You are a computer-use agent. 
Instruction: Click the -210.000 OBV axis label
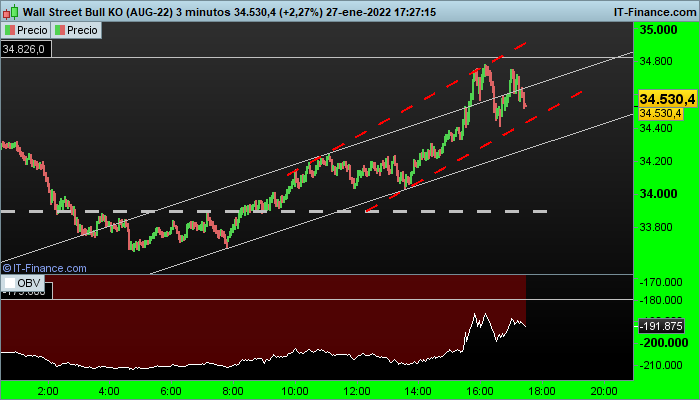point(661,365)
